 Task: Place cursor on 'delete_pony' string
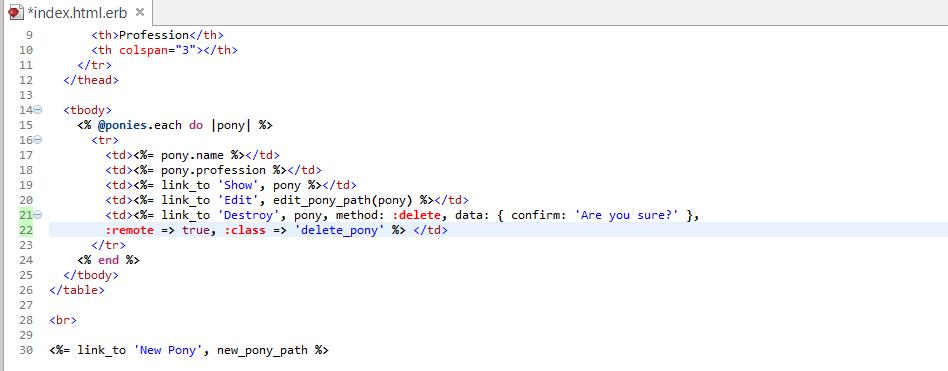[340, 230]
